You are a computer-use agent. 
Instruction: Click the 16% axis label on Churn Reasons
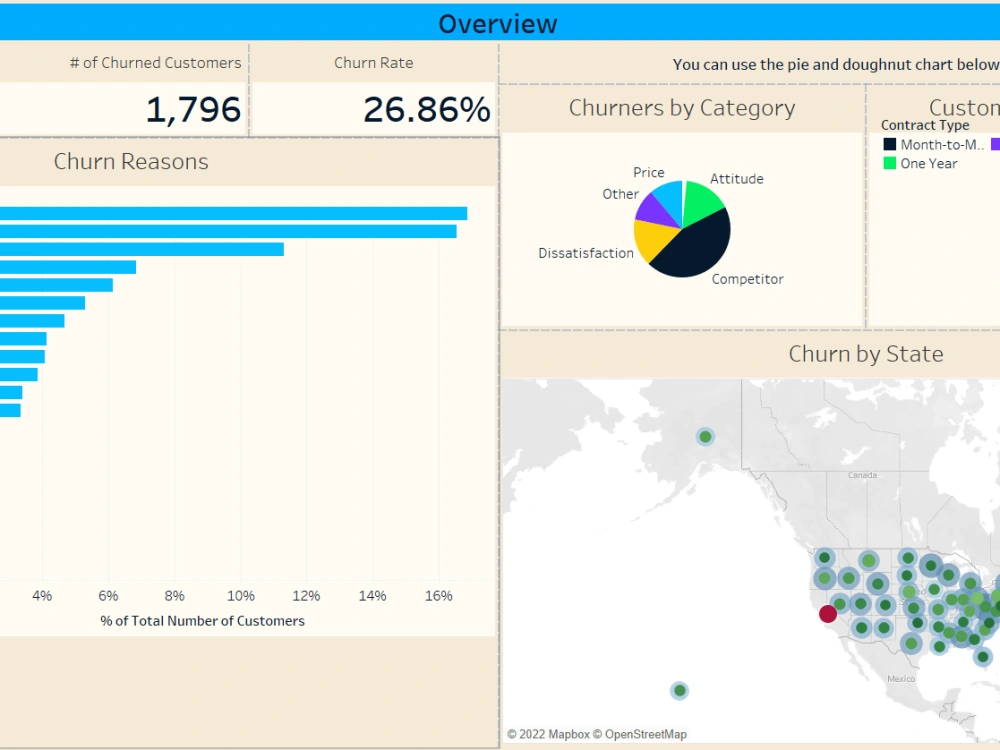tap(439, 595)
